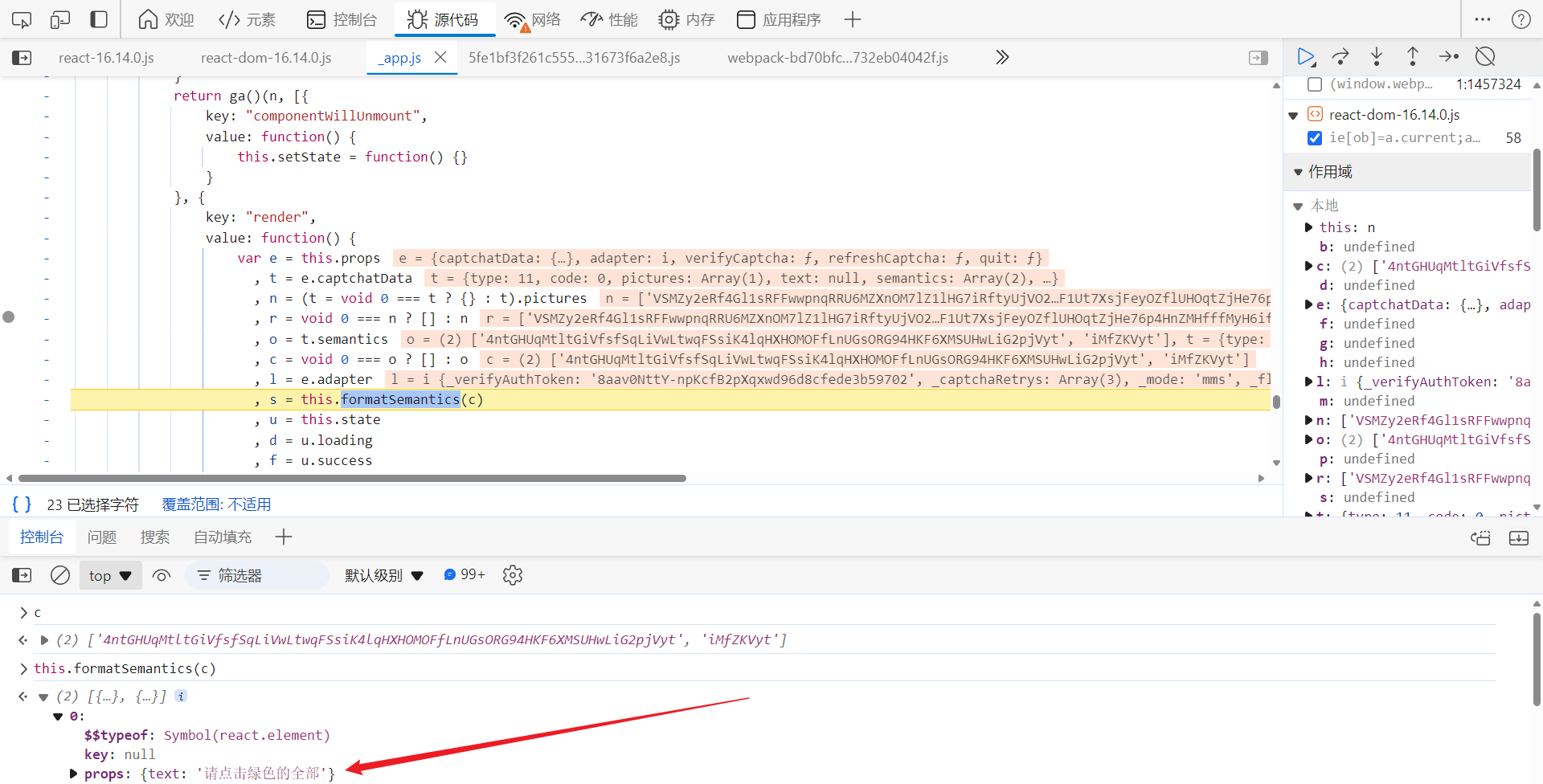The width and height of the screenshot is (1543, 784).
Task: Toggle the console sidebar icon
Action: pyautogui.click(x=22, y=575)
